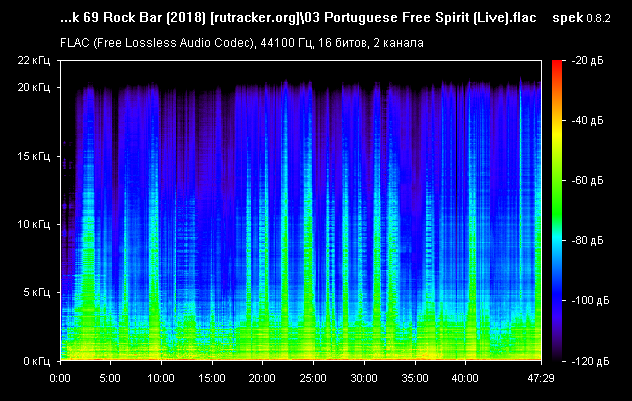Click the -120 дБ scale label
The height and width of the screenshot is (401, 632).
coord(586,360)
